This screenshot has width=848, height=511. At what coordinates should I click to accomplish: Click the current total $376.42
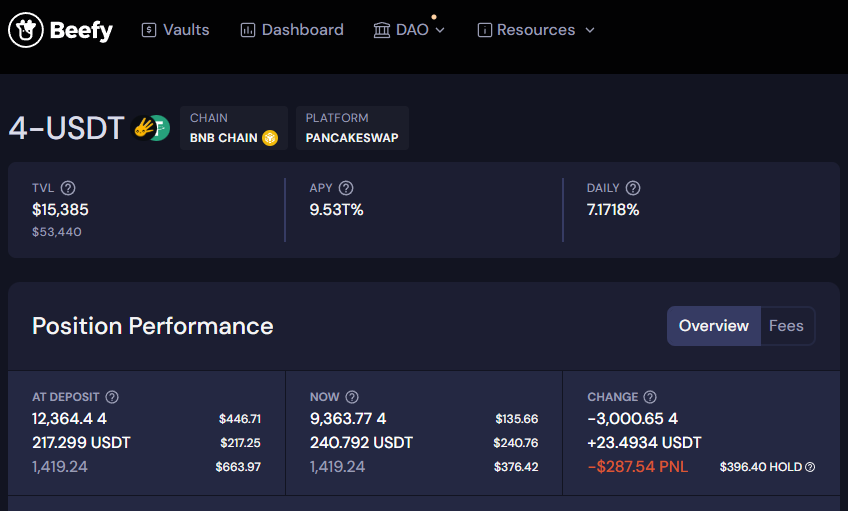pos(516,467)
